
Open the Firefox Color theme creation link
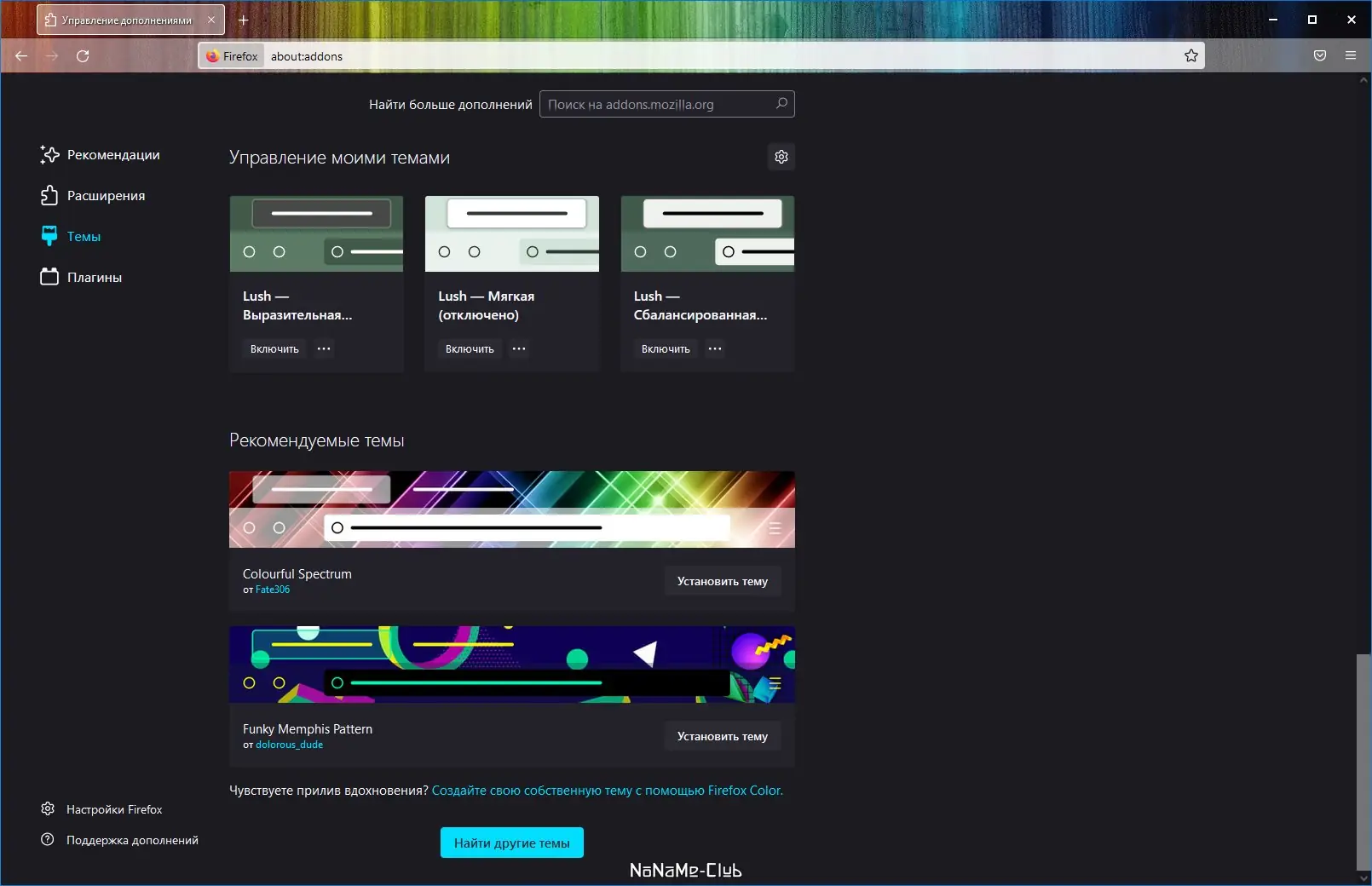click(x=608, y=791)
